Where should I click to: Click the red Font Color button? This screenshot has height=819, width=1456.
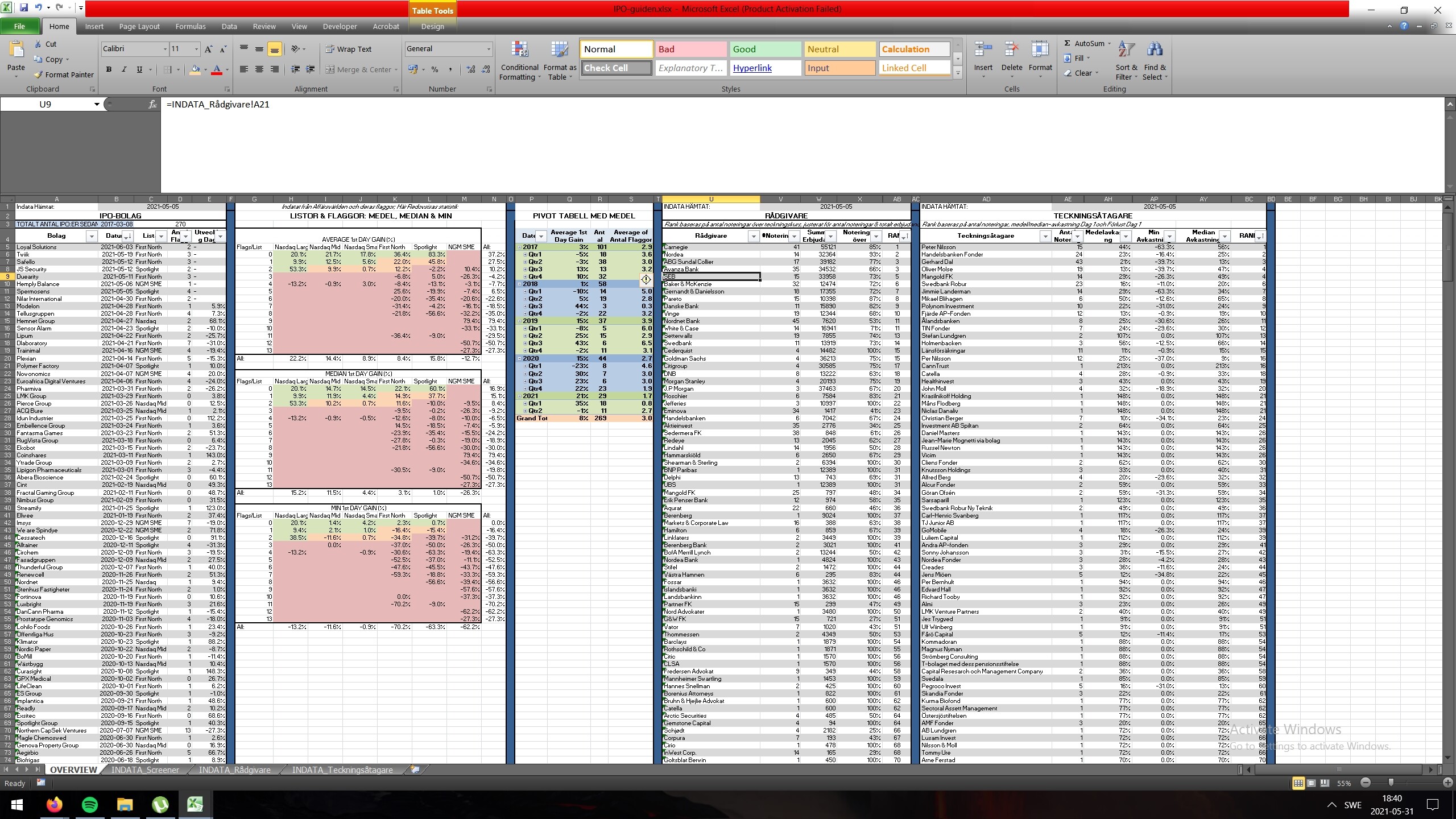[217, 69]
